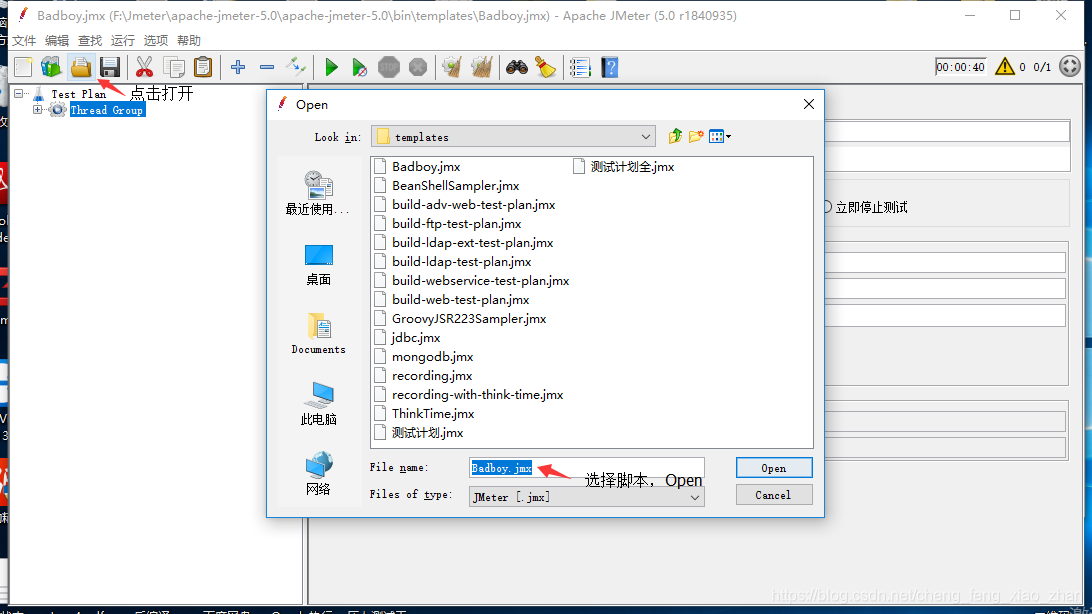
Task: Expand the Thread Group tree node
Action: pos(38,110)
